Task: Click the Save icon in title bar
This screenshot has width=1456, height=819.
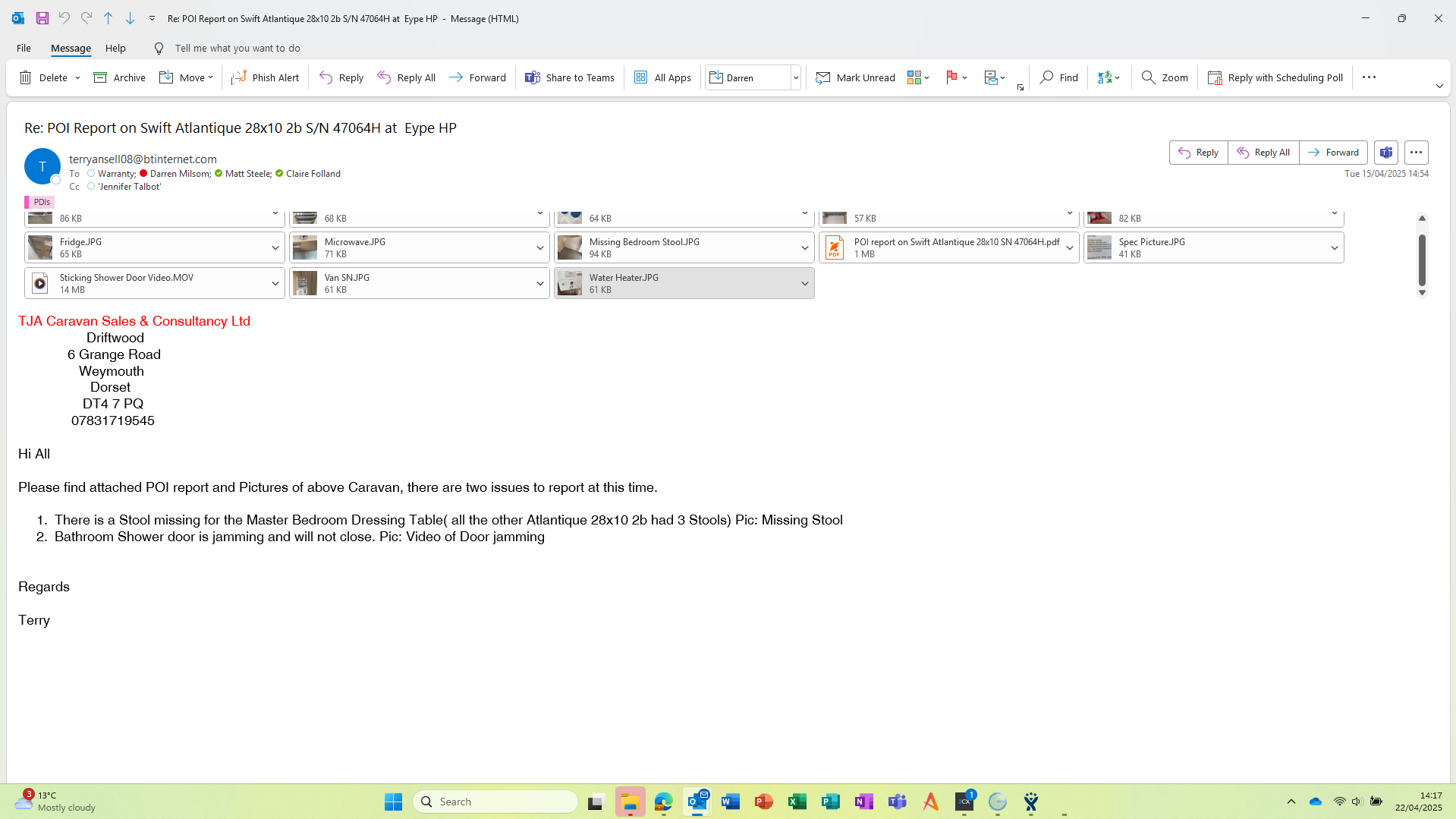Action: [42, 18]
